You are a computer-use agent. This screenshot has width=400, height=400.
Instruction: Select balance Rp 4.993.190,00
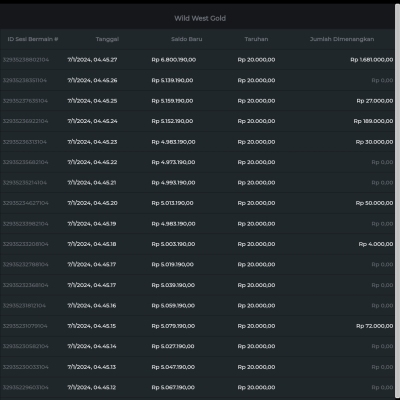(173, 183)
